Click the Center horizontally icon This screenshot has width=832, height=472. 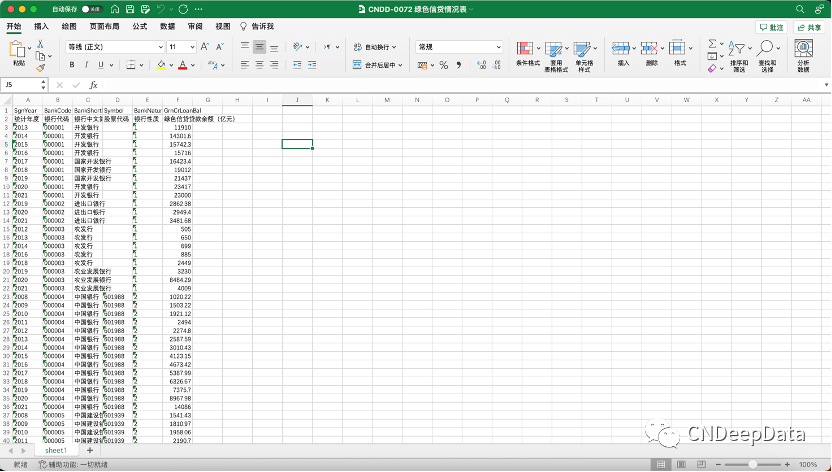(x=259, y=65)
